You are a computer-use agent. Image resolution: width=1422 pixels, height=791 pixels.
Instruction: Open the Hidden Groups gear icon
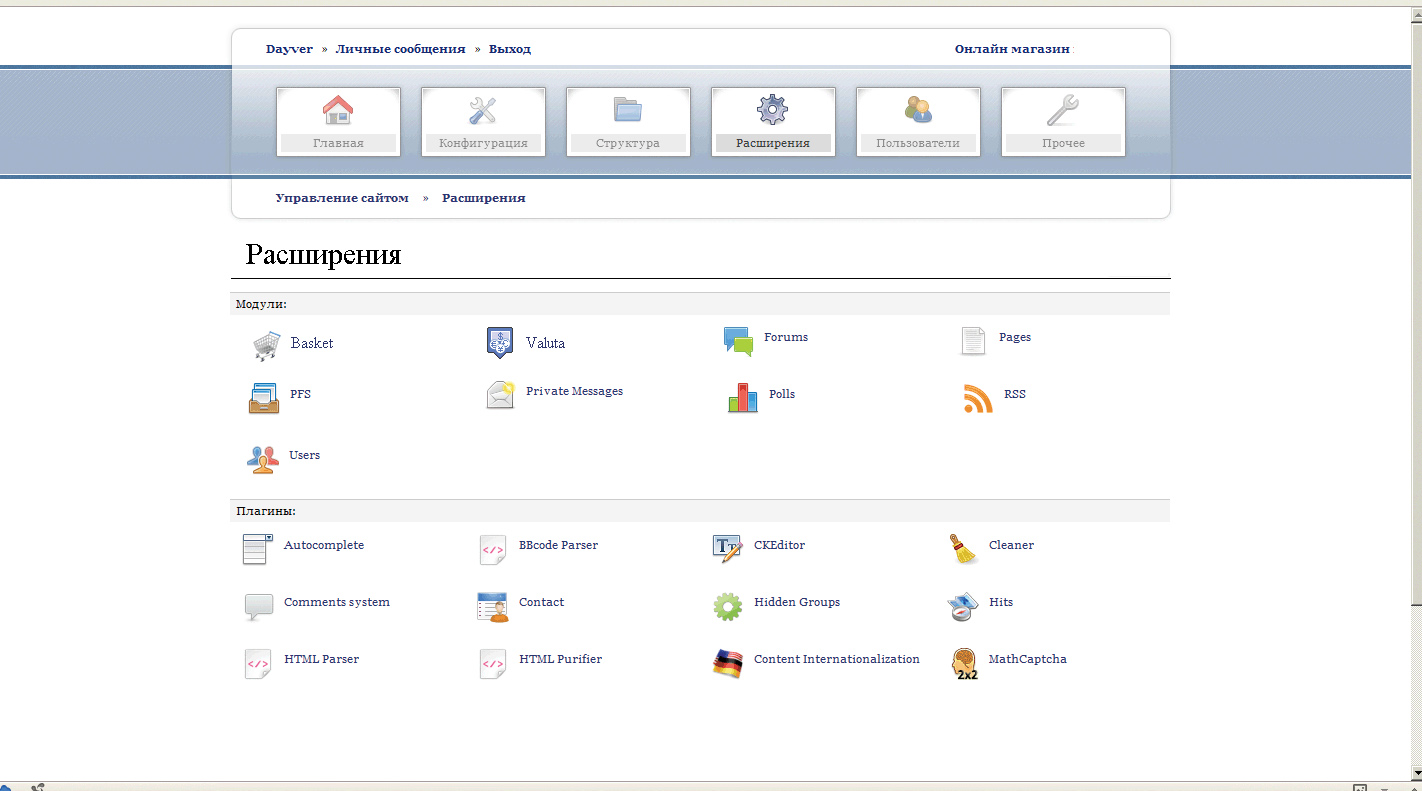[728, 606]
